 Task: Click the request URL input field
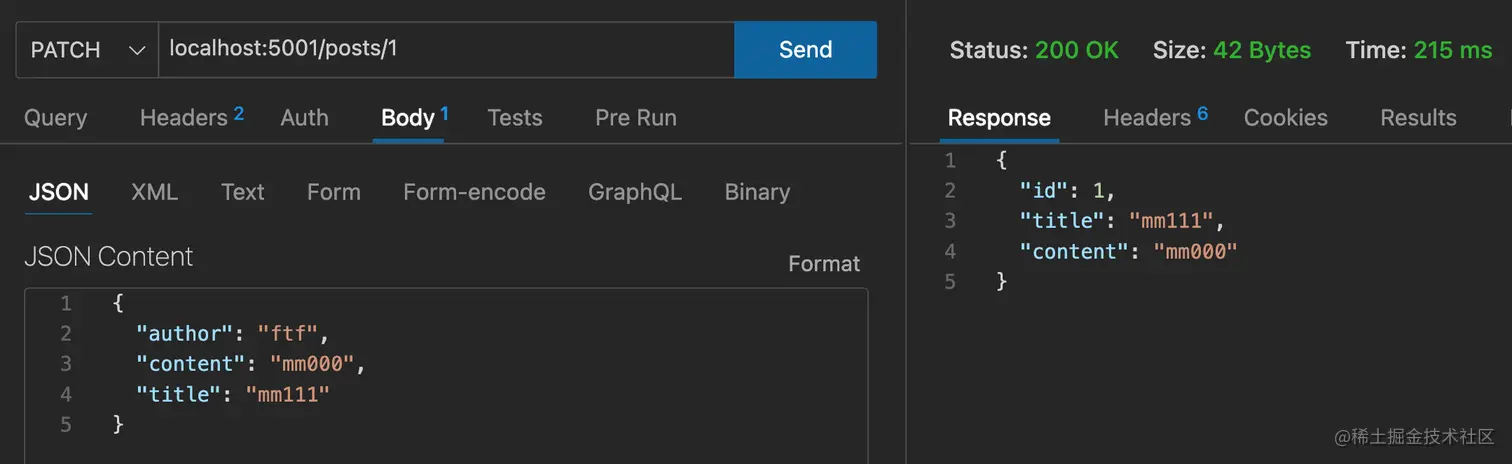point(445,49)
